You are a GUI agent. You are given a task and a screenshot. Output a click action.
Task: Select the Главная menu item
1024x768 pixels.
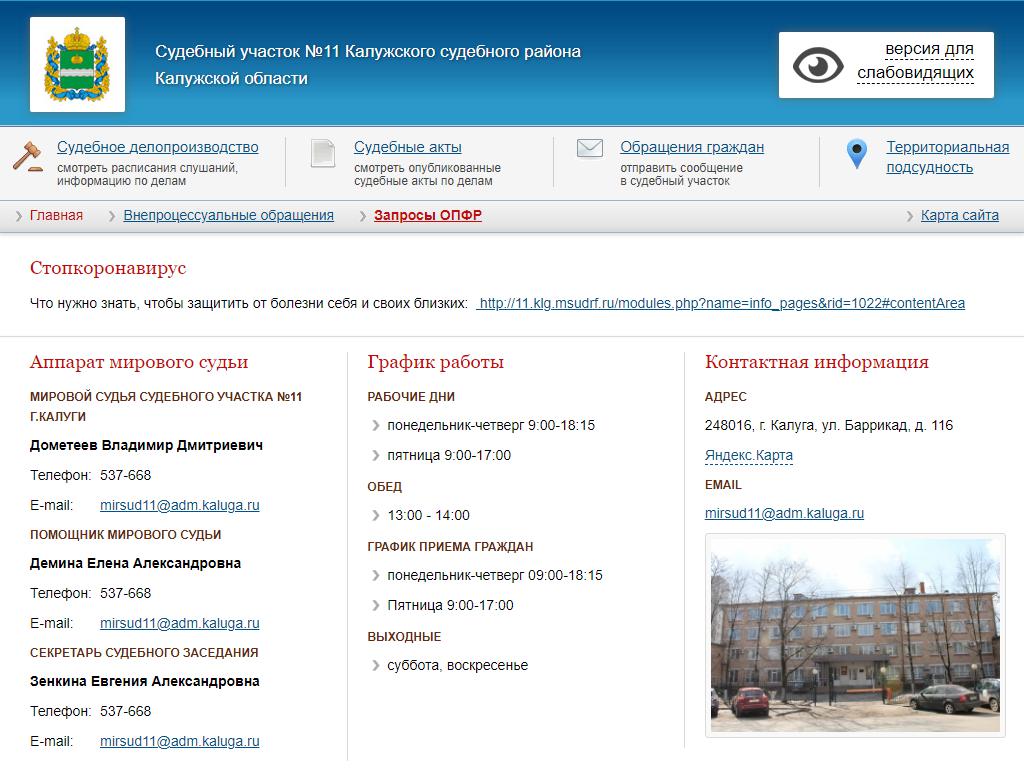[x=56, y=215]
